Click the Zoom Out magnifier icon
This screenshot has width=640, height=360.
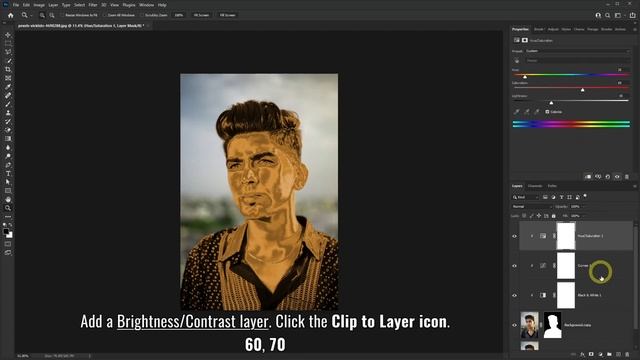click(52, 15)
